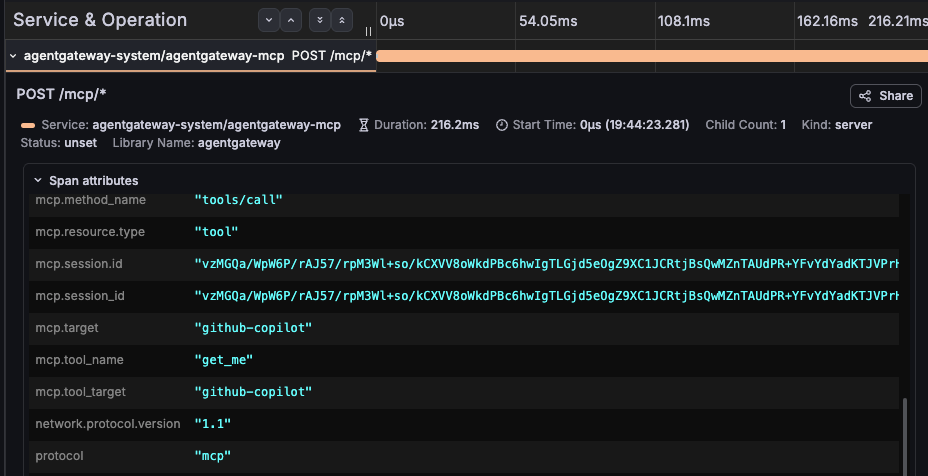
Task: Click the Child Count: 1 text
Action: point(746,125)
